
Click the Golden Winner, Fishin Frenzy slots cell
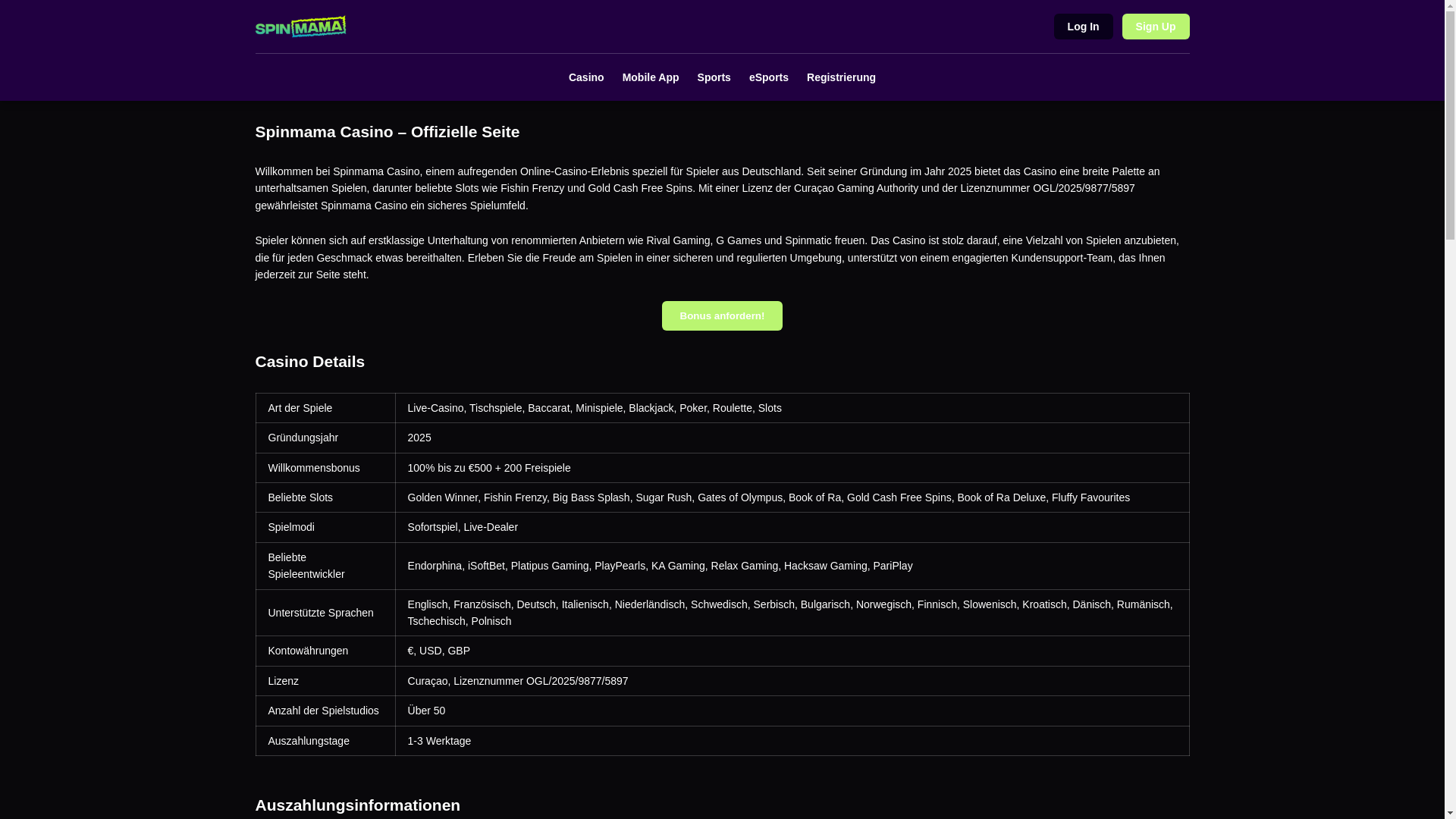pos(792,497)
